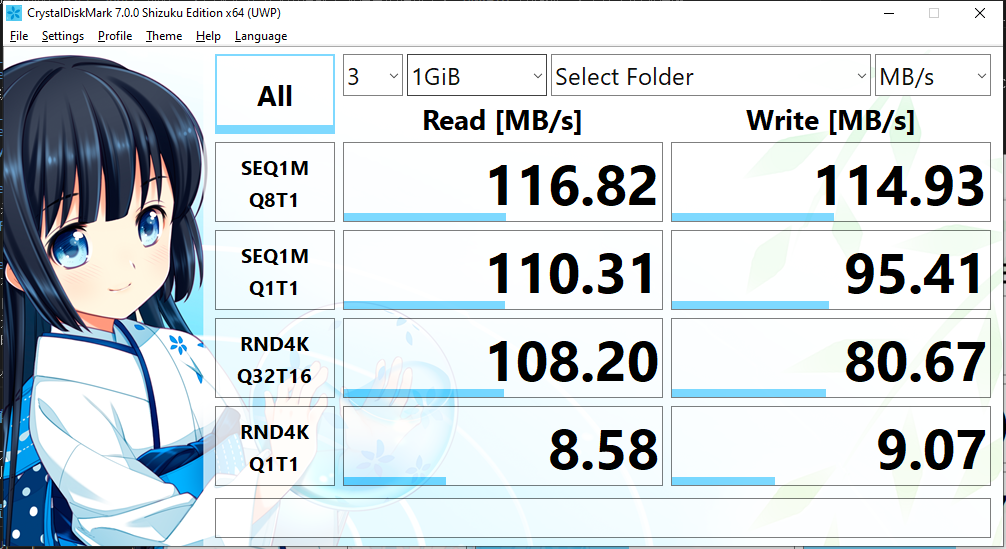Open the Help menu

point(208,36)
